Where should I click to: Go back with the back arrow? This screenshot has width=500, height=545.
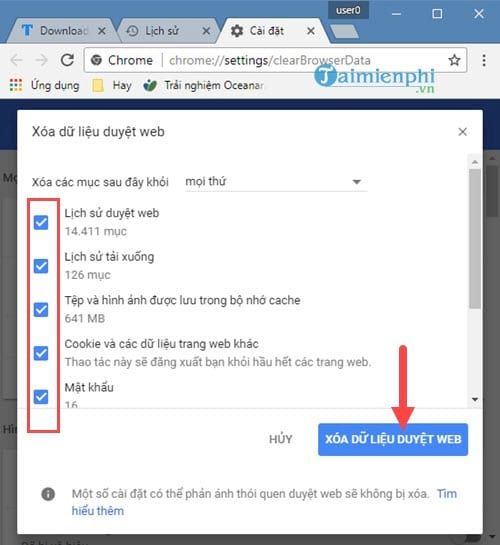click(x=16, y=60)
